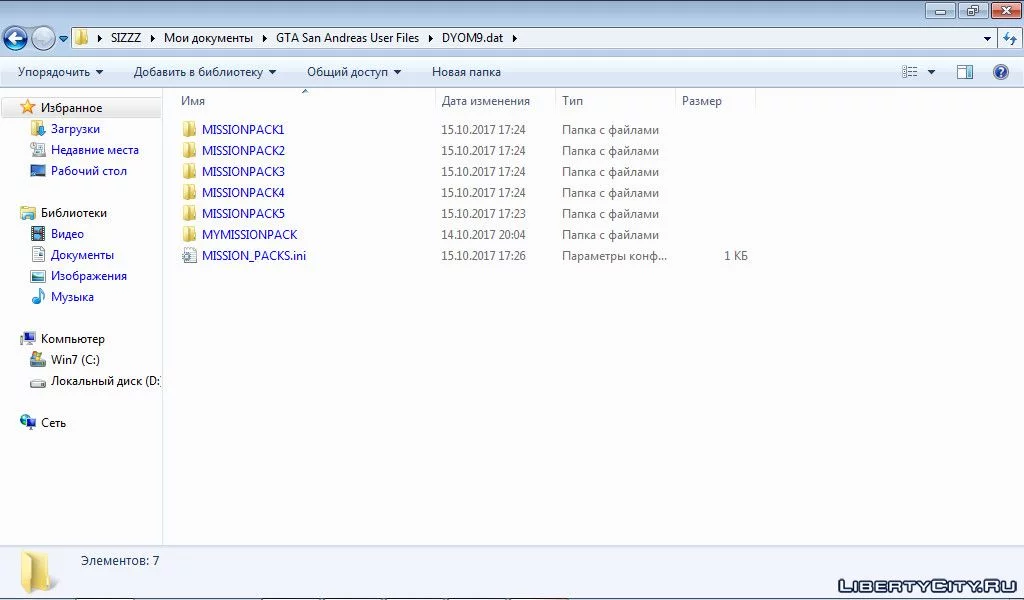Open the Общий доступ menu
Screen dimensions: 1024x600
pyautogui.click(x=354, y=72)
